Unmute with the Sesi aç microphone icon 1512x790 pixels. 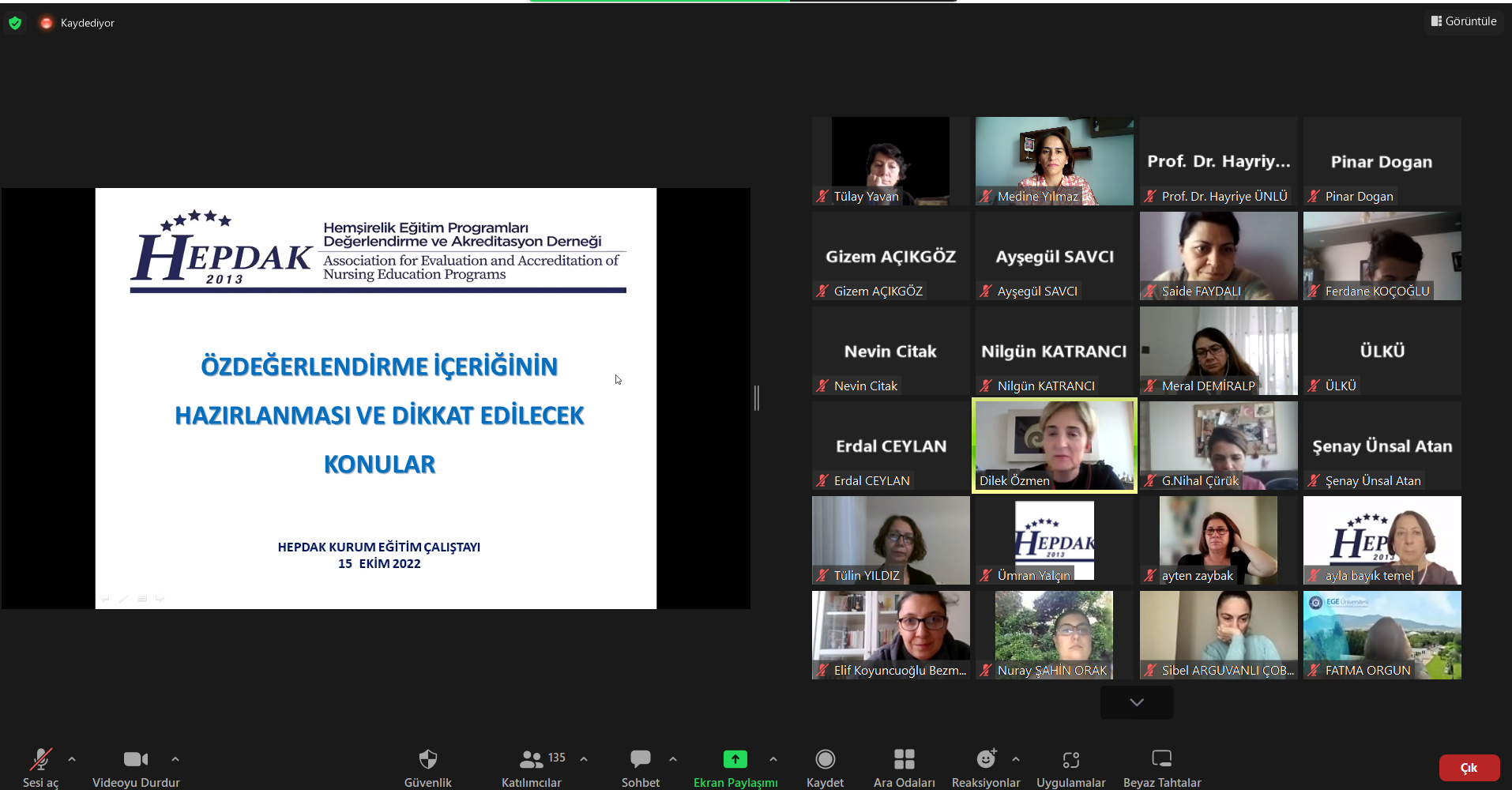[x=40, y=759]
